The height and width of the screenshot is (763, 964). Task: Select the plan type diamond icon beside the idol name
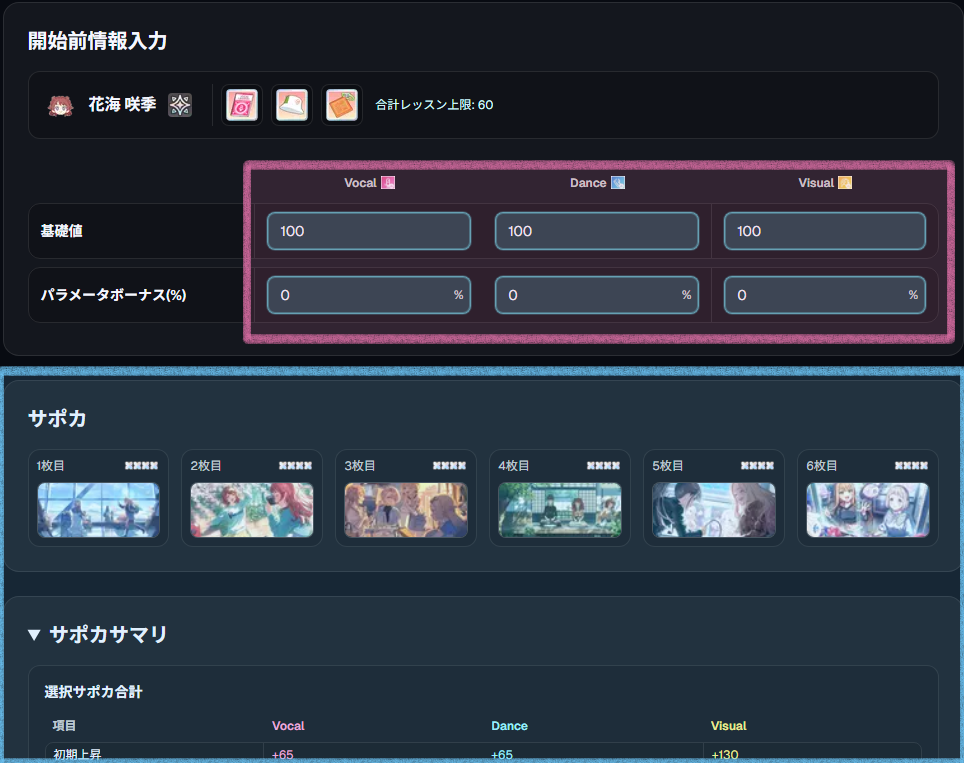(177, 104)
